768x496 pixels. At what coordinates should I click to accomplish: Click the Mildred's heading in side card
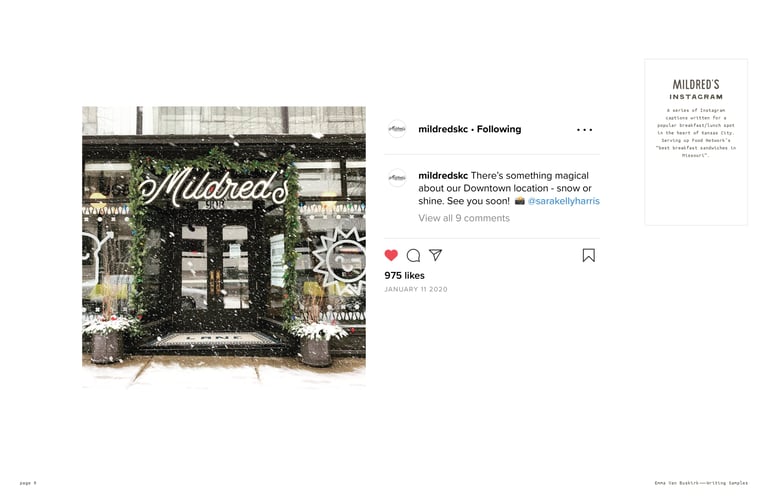click(x=696, y=84)
